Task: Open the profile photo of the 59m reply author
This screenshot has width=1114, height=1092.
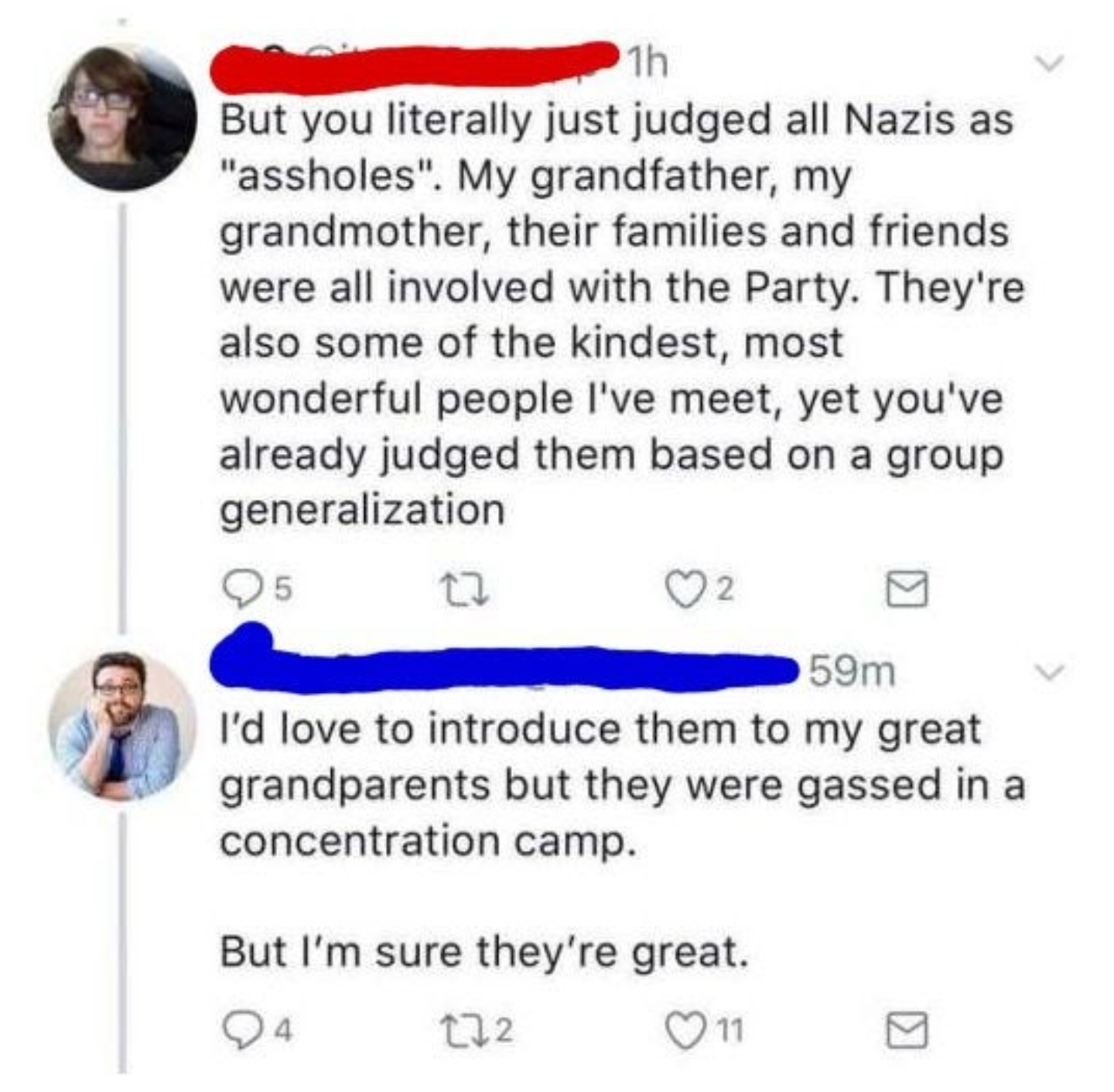Action: click(x=122, y=725)
